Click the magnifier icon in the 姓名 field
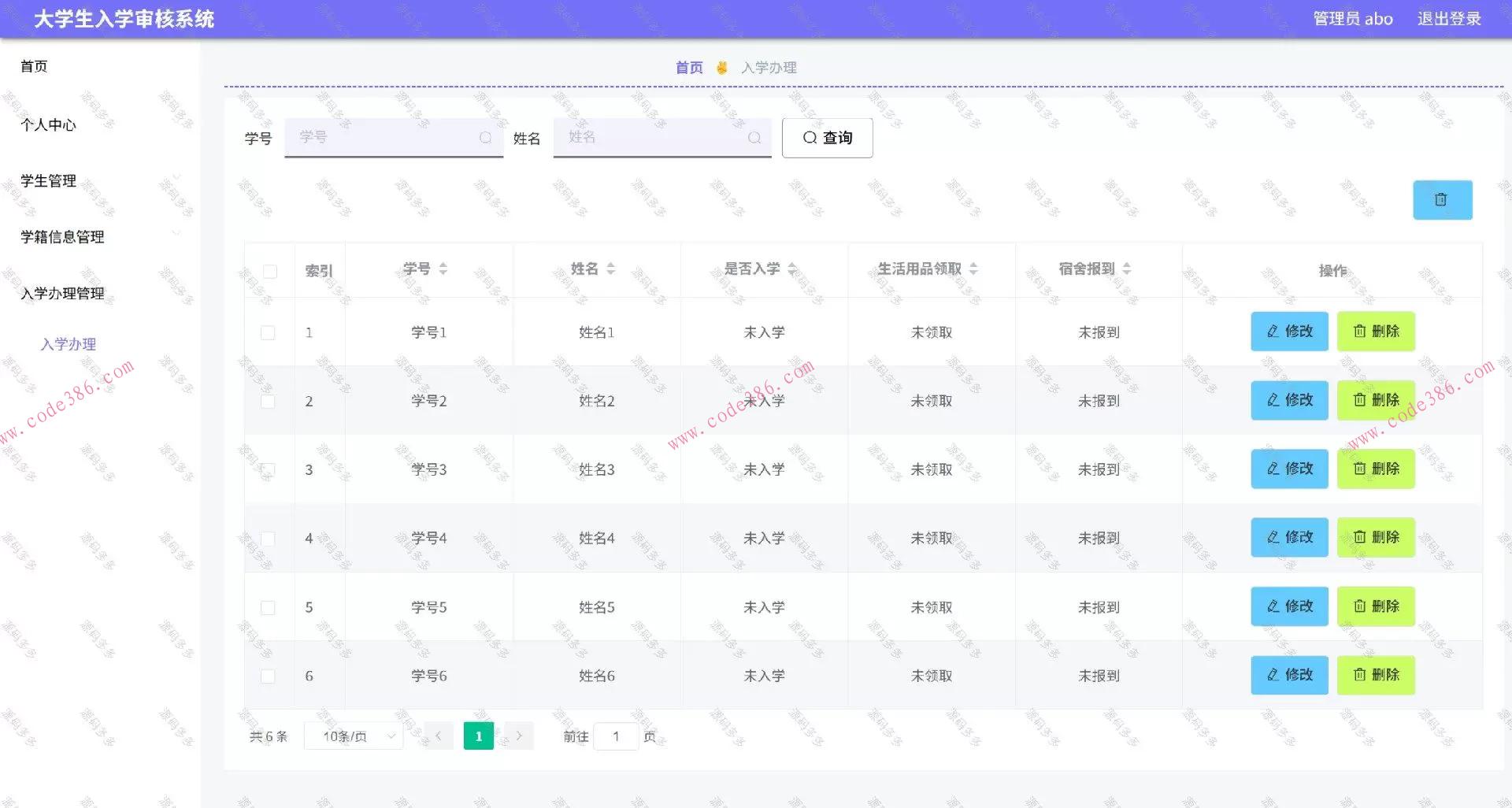This screenshot has width=1512, height=808. click(x=754, y=137)
